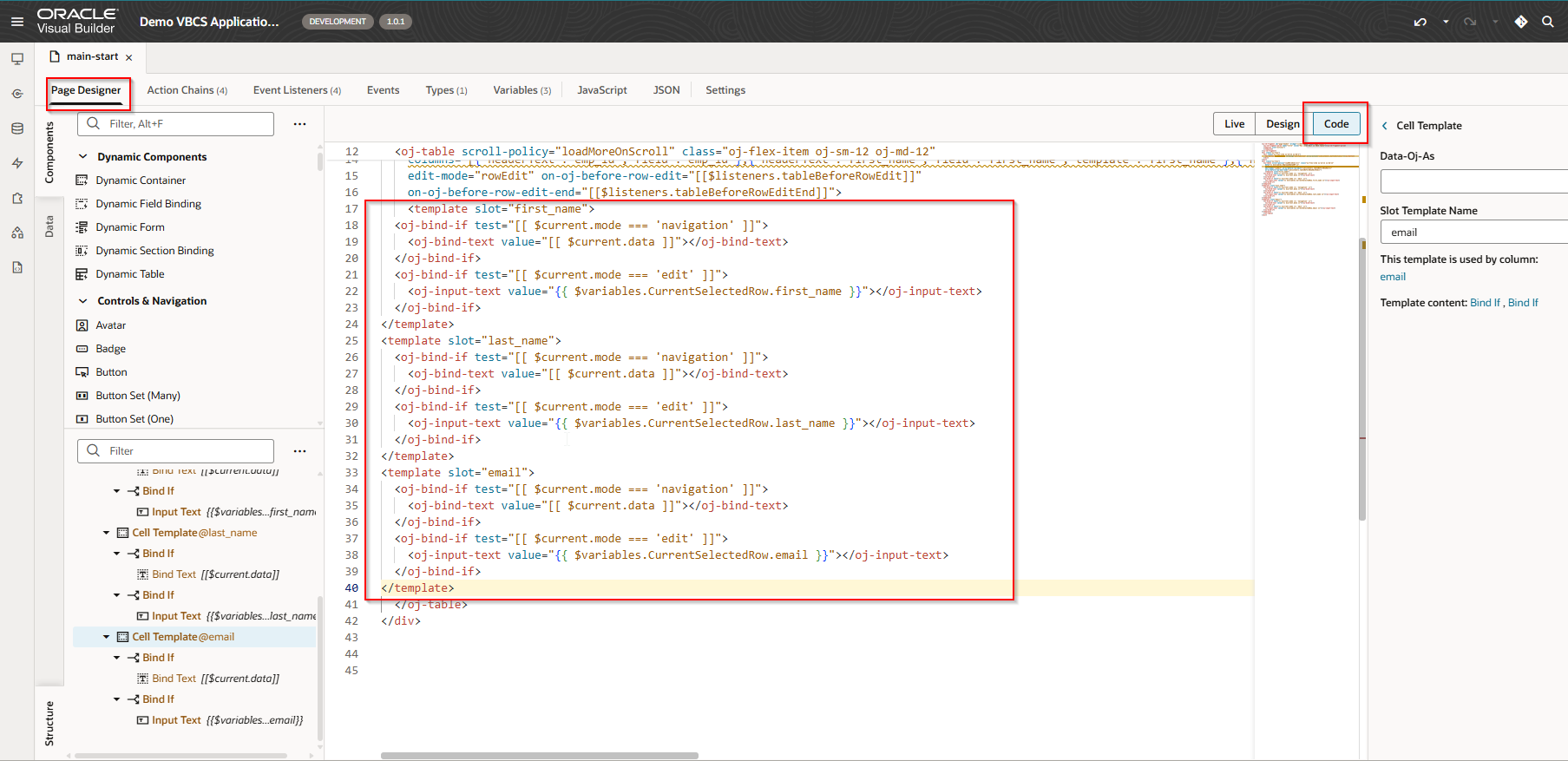Image resolution: width=1568 pixels, height=761 pixels.
Task: Select the Code view toggle
Action: tap(1335, 124)
